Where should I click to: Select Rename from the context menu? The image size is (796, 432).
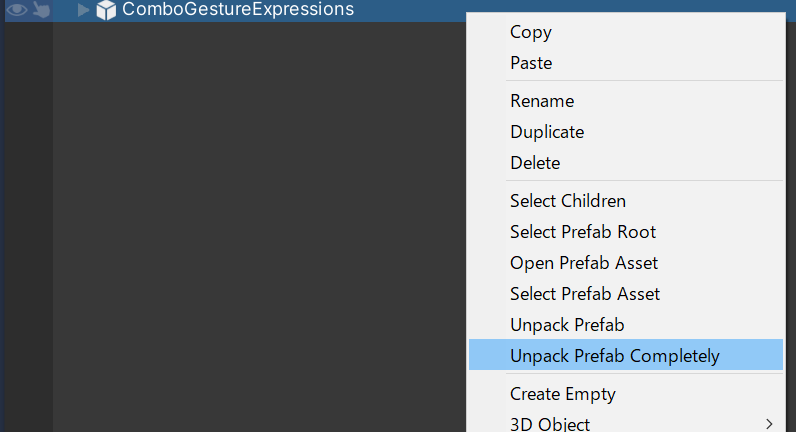(542, 101)
